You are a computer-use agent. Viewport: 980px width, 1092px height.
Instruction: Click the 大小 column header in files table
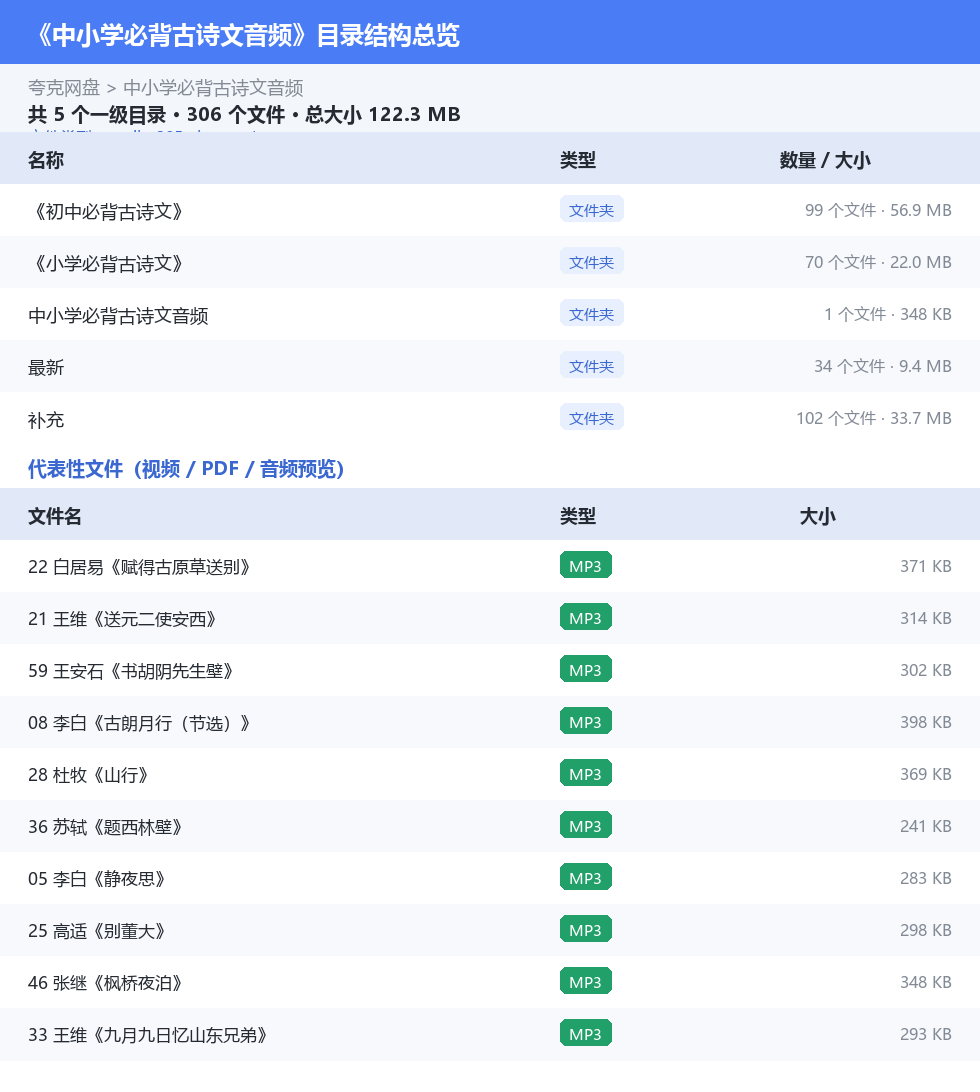[818, 516]
